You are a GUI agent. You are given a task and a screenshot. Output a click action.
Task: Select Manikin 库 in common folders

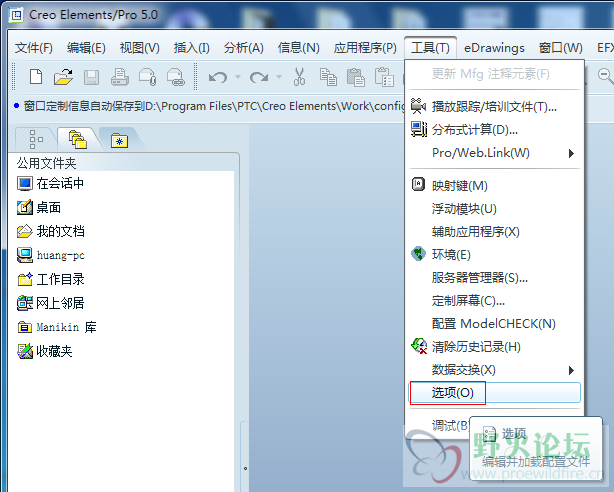[57, 327]
